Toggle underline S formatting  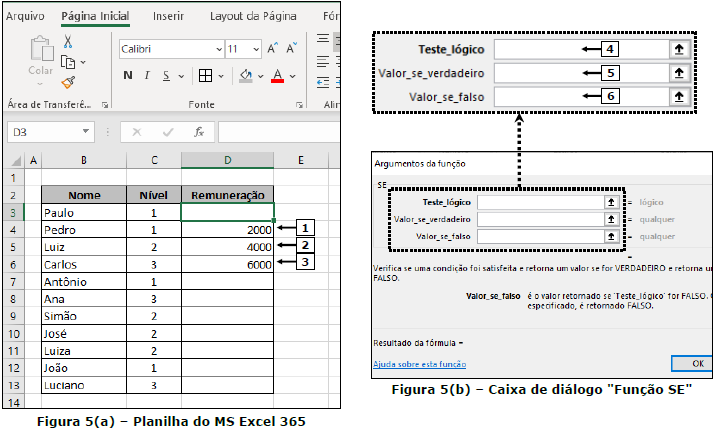pyautogui.click(x=166, y=76)
